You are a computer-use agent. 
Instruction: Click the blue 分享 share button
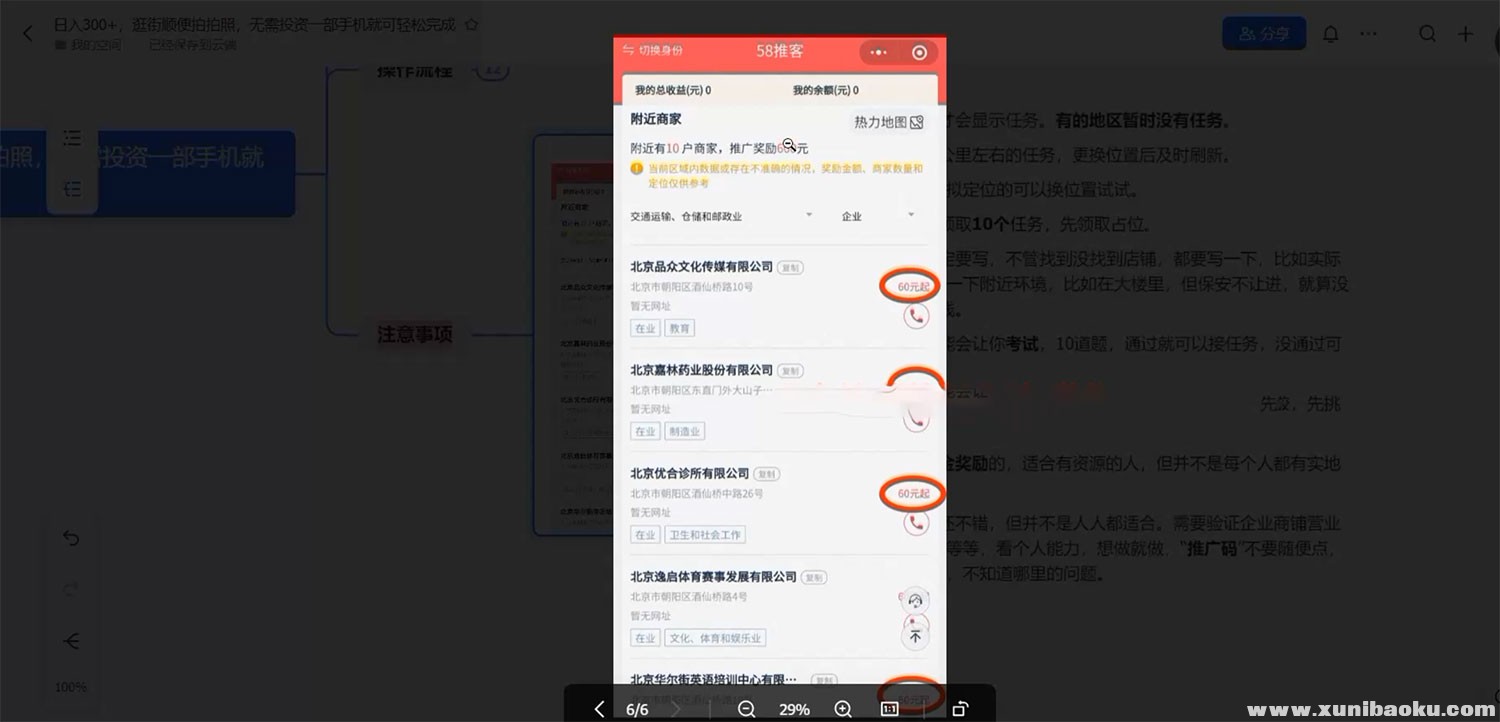pos(1263,34)
